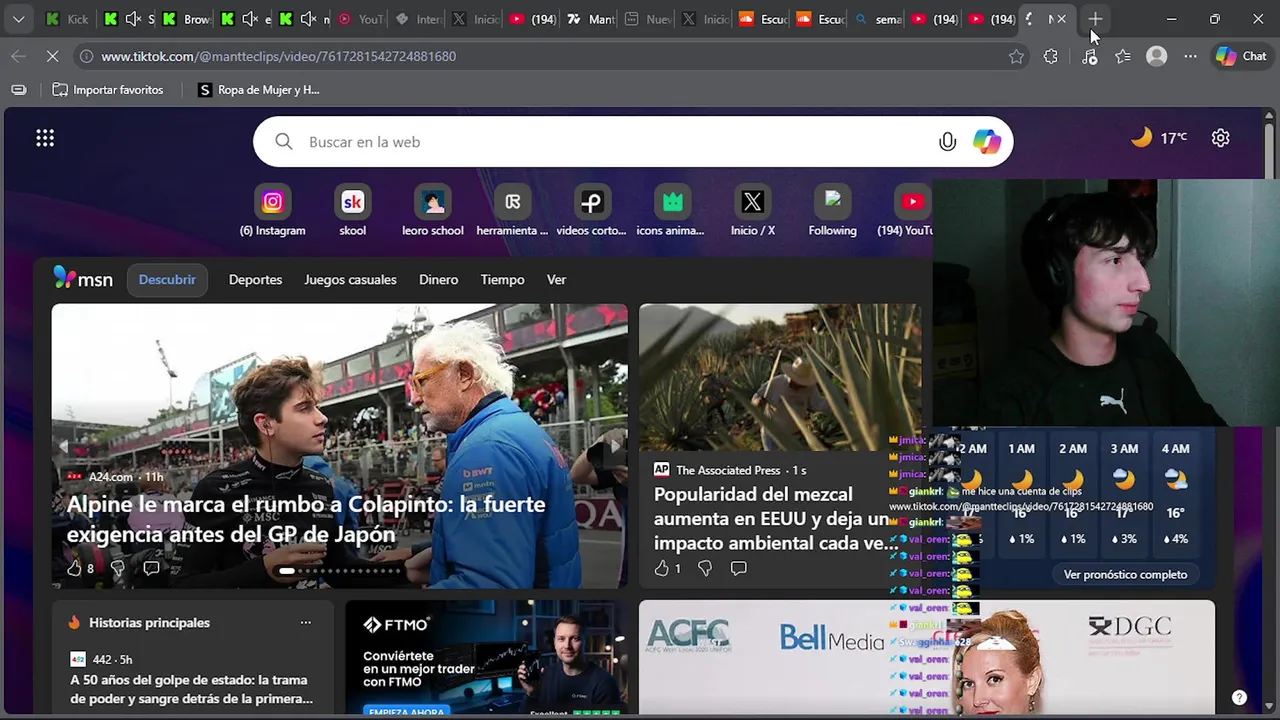Open the Alpine Colapinto headline
The width and height of the screenshot is (1280, 720).
(x=306, y=519)
